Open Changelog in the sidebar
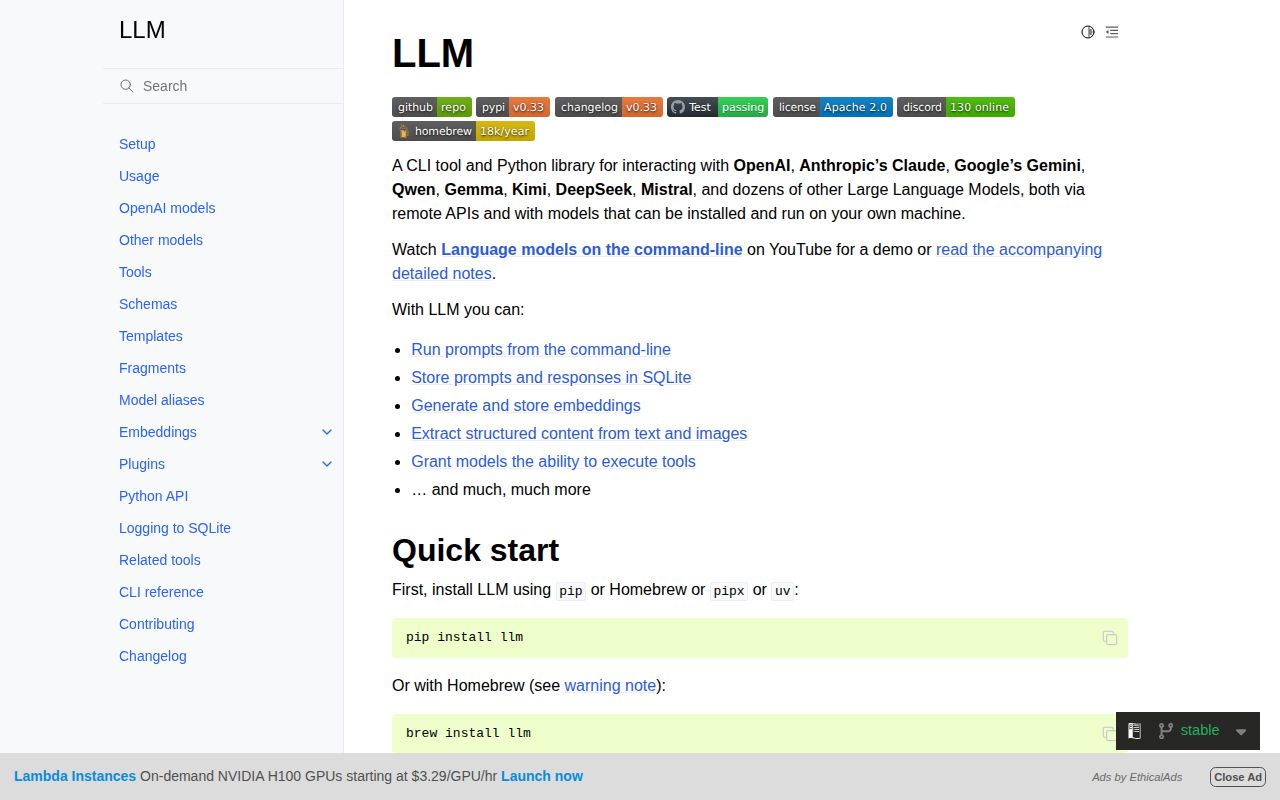1280x800 pixels. [x=153, y=656]
